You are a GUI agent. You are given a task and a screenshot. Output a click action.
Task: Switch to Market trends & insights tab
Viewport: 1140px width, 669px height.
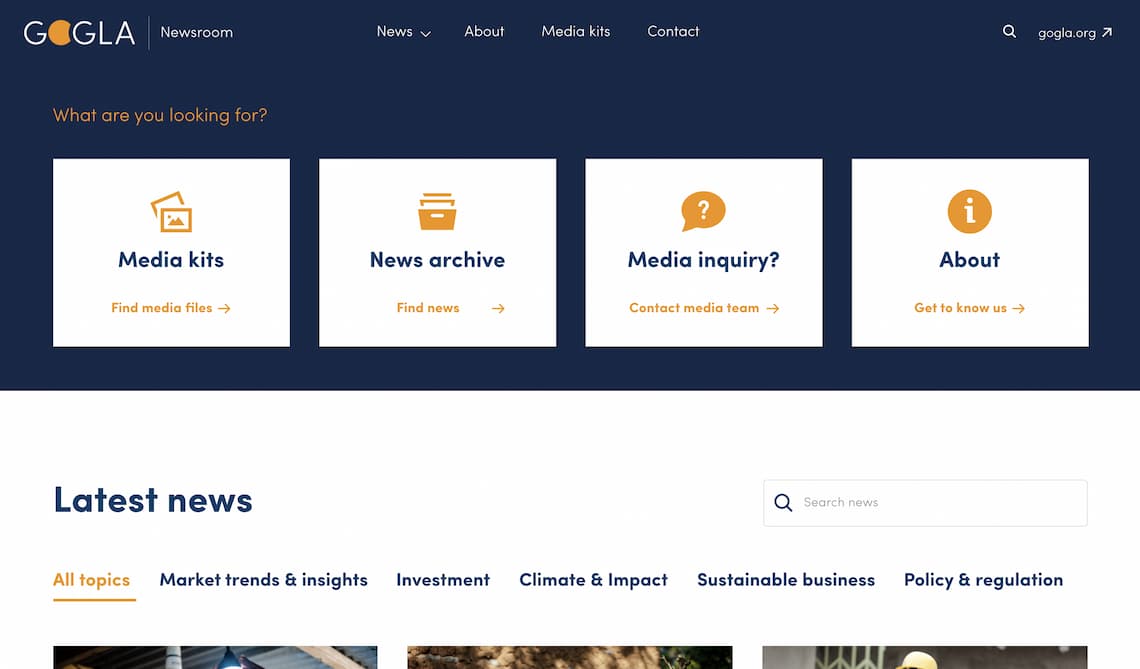[263, 580]
